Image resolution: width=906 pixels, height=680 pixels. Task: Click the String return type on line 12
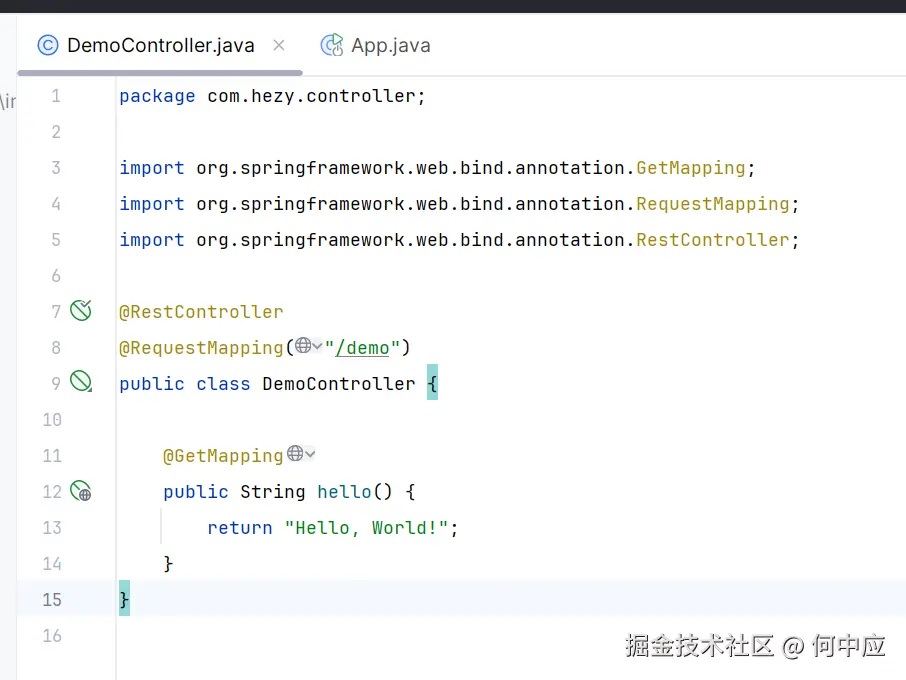273,492
